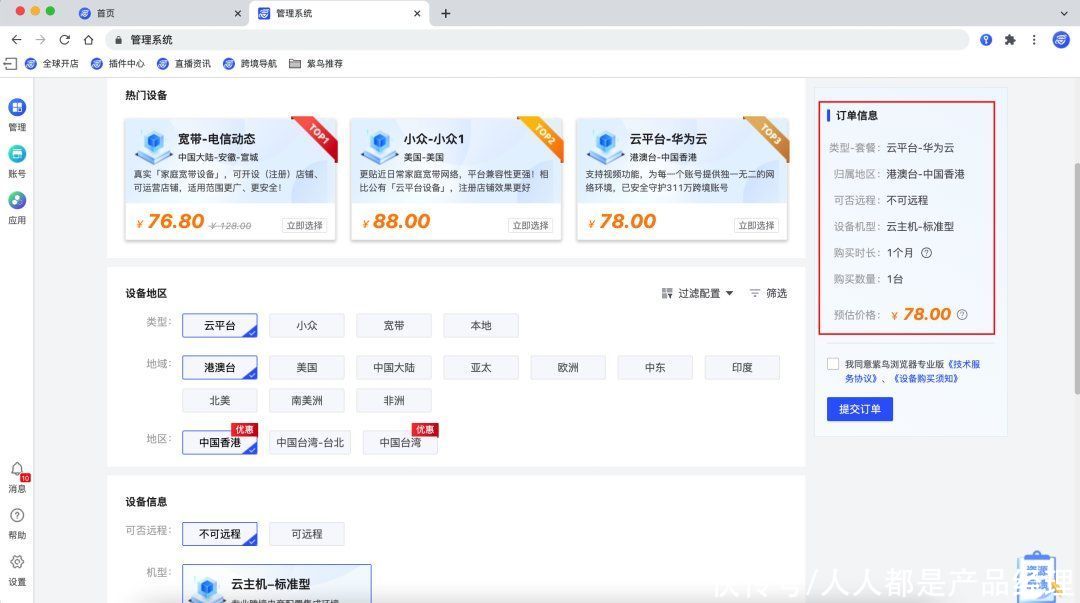The height and width of the screenshot is (603, 1080).
Task: Choose 可远程 remote option
Action: (307, 534)
